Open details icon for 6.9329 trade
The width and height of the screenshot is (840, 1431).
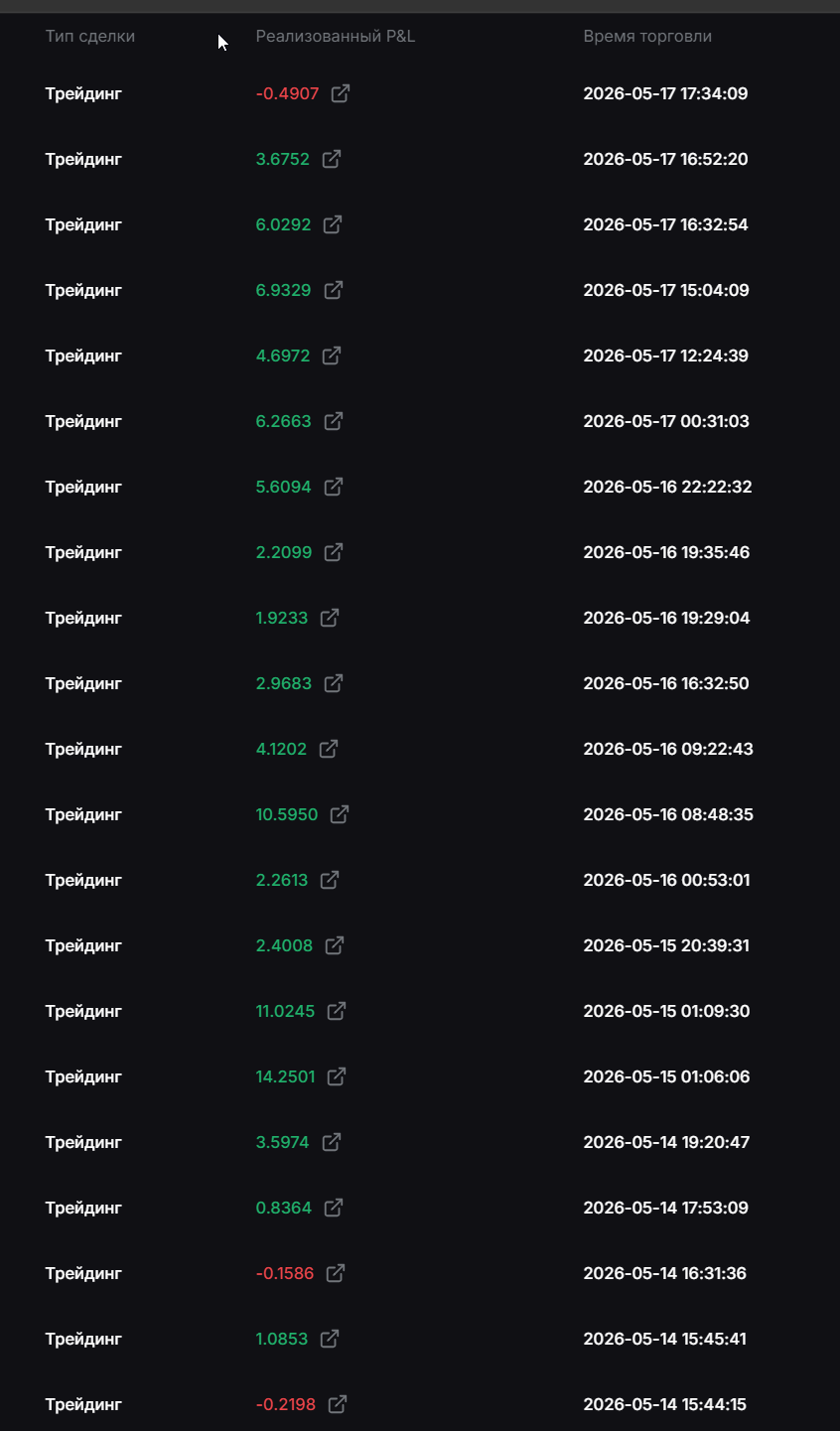334,290
